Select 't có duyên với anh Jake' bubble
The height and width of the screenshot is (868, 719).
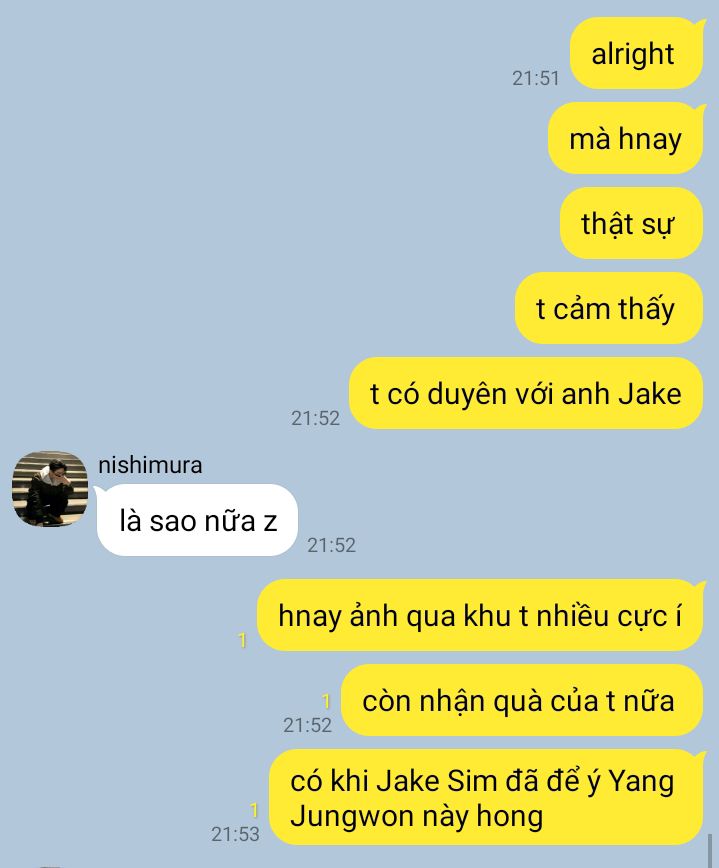[526, 393]
